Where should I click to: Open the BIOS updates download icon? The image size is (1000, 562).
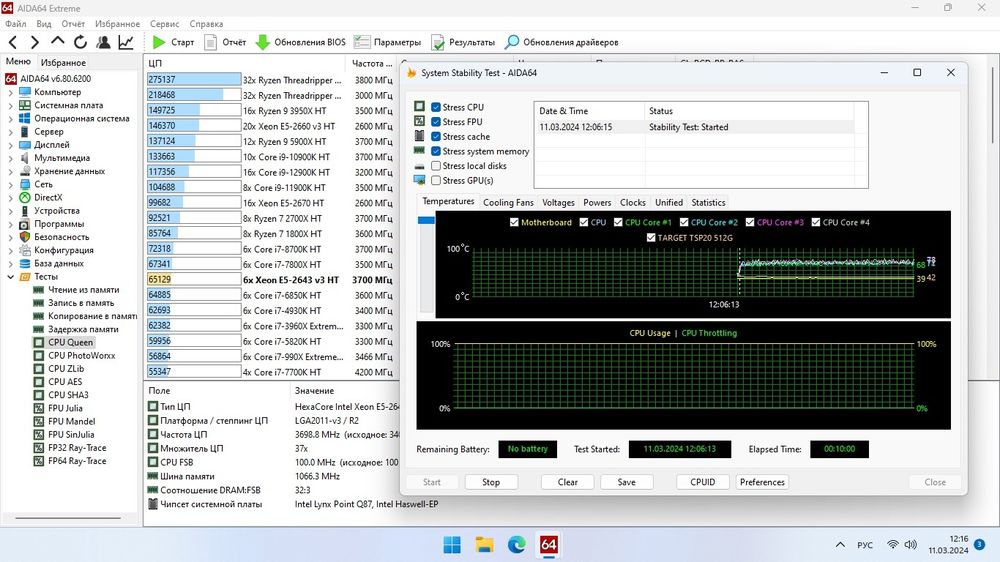(x=262, y=42)
